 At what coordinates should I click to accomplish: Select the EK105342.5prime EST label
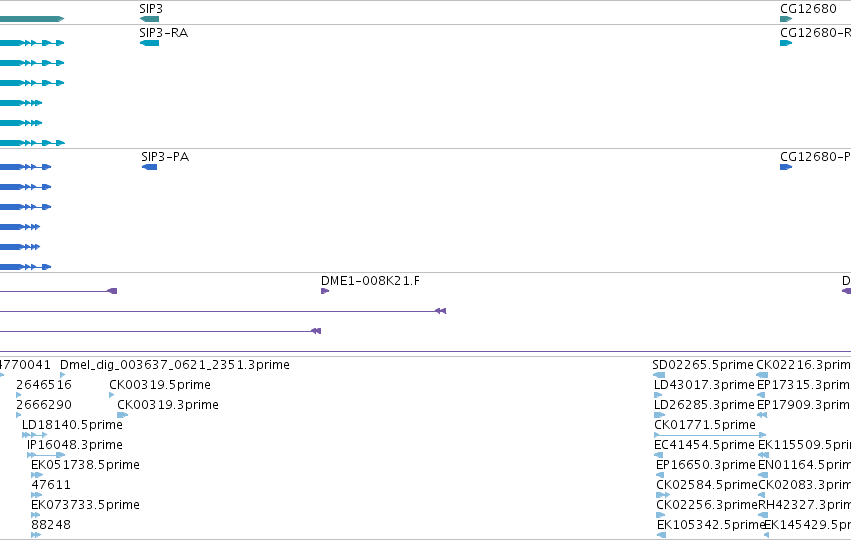[x=710, y=525]
